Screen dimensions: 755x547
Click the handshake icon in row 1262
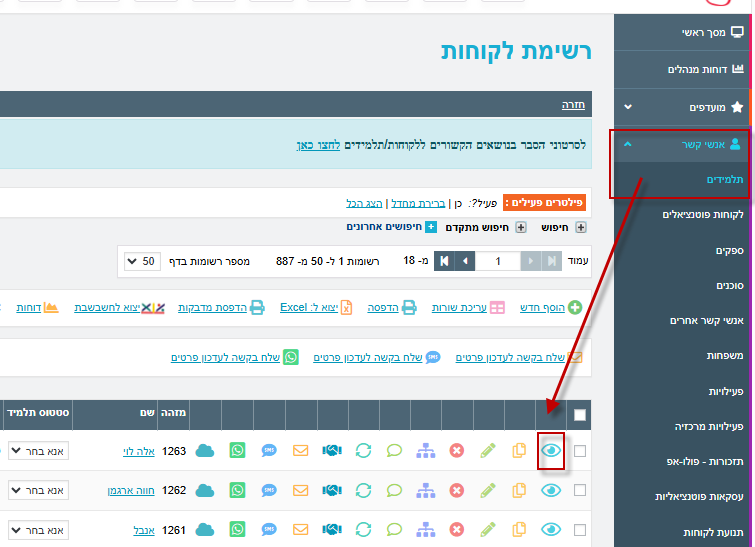pos(331,491)
